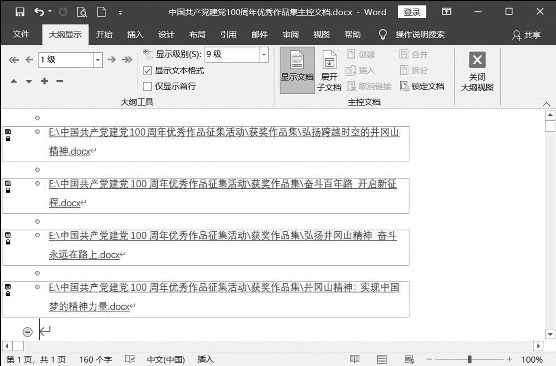Image resolution: width=556 pixels, height=366 pixels.
Task: Click subdocument icon beside 奋斗百年路 link
Action: point(8,183)
